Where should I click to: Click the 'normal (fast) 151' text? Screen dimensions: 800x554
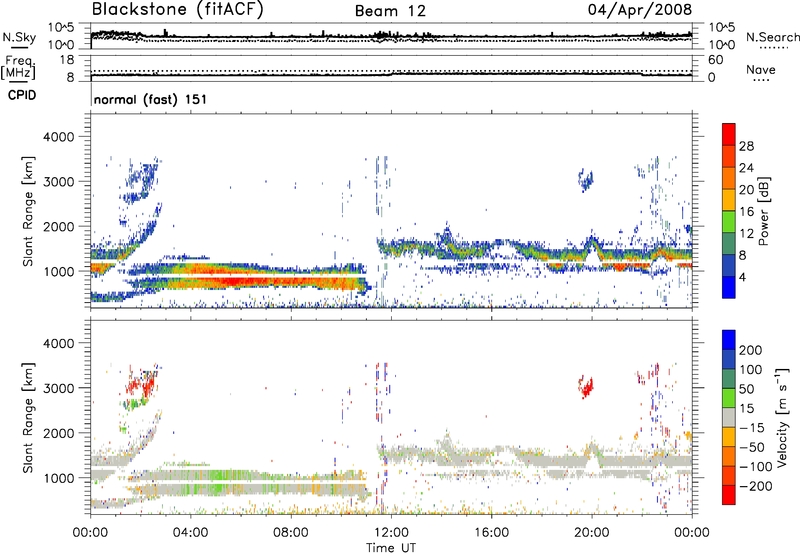click(151, 99)
